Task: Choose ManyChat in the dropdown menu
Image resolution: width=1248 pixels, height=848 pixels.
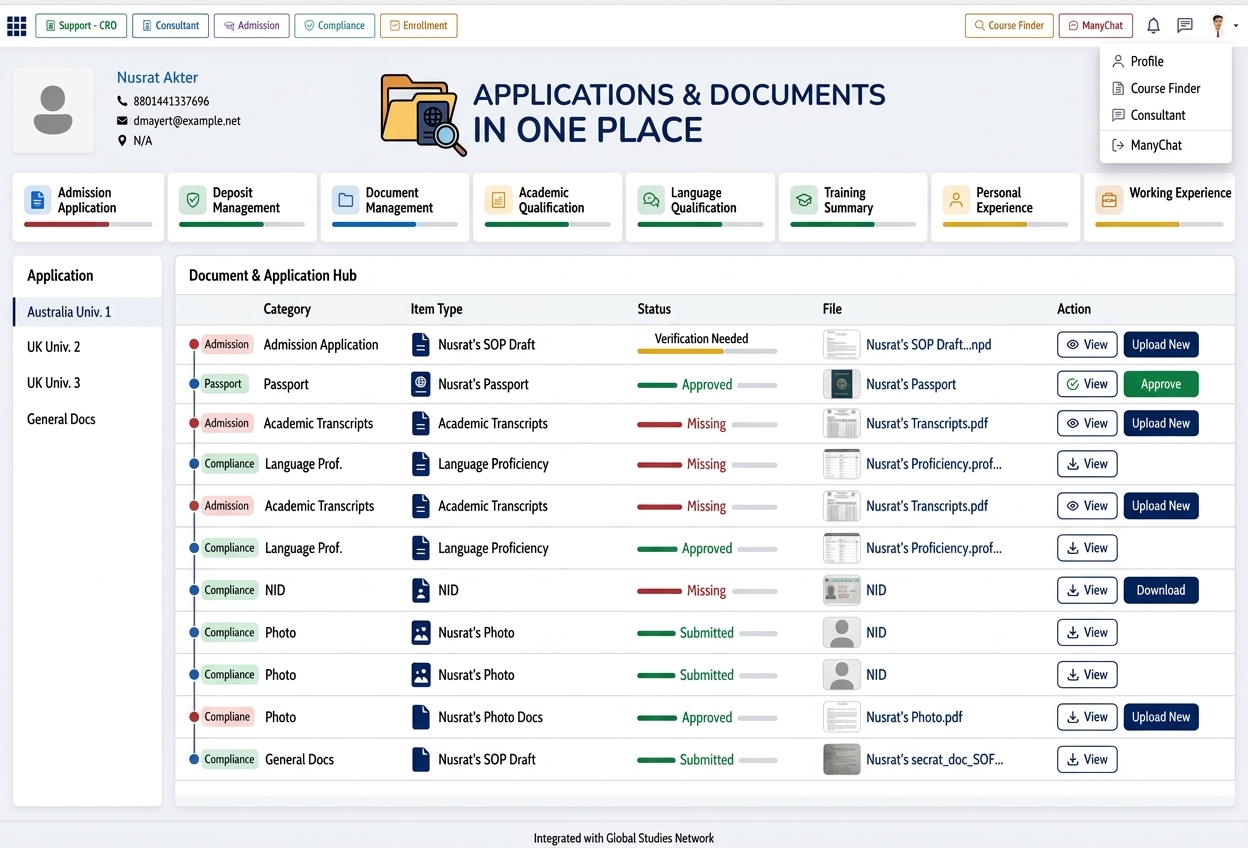Action: click(1156, 145)
